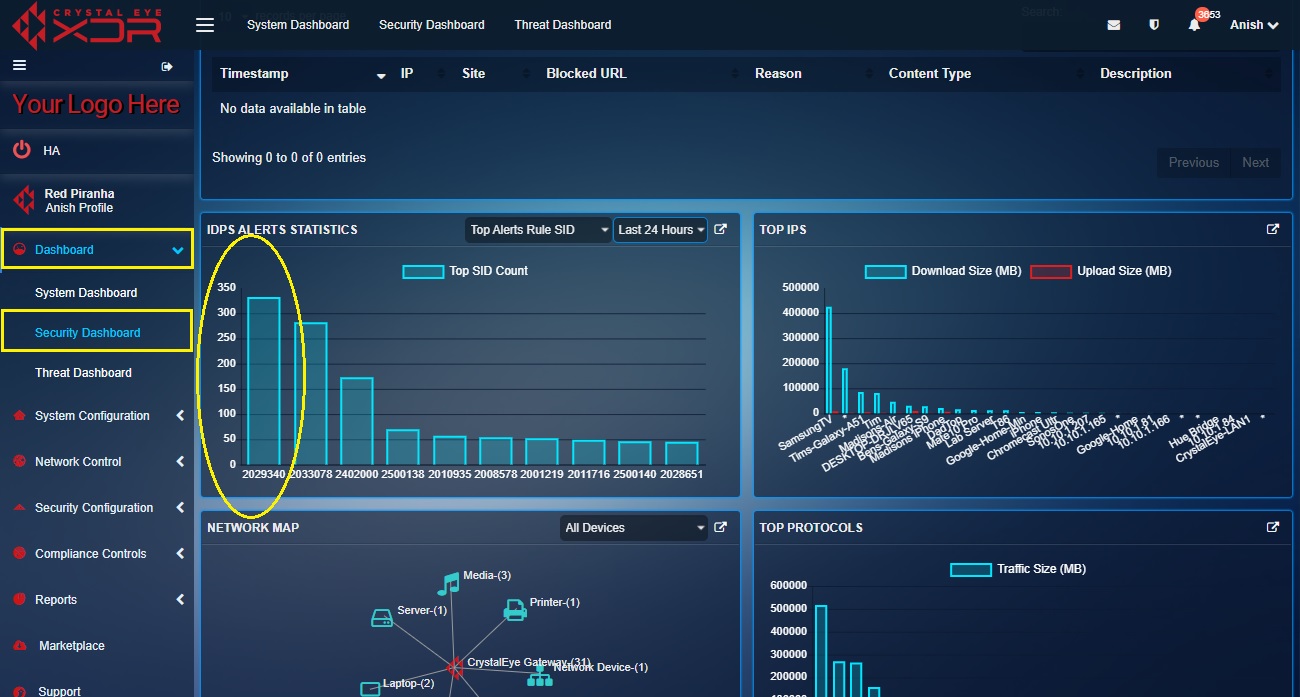Expand System Configuration menu
The width and height of the screenshot is (1300, 697).
click(97, 416)
